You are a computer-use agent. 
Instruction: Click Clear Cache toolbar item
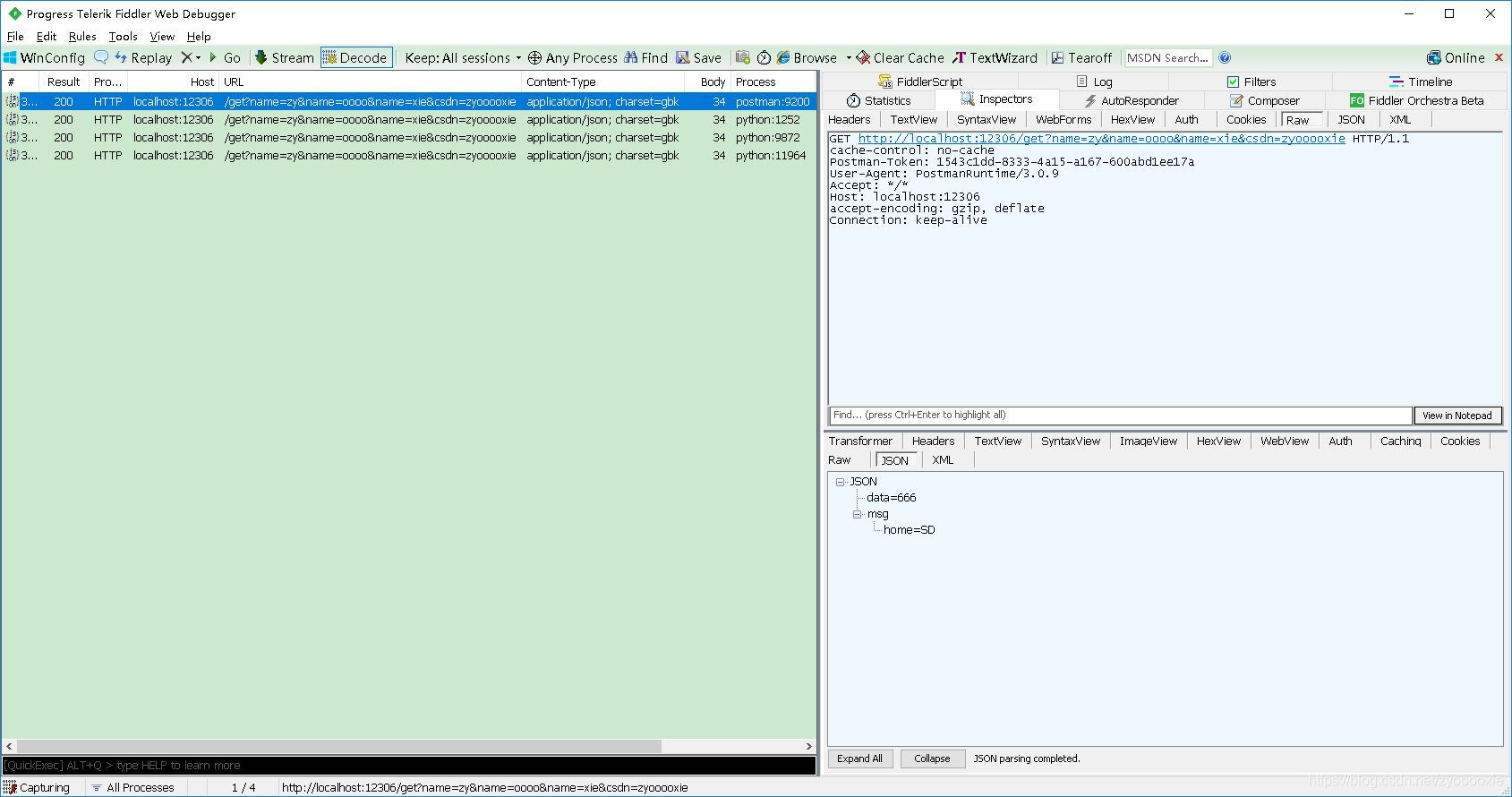[x=900, y=57]
